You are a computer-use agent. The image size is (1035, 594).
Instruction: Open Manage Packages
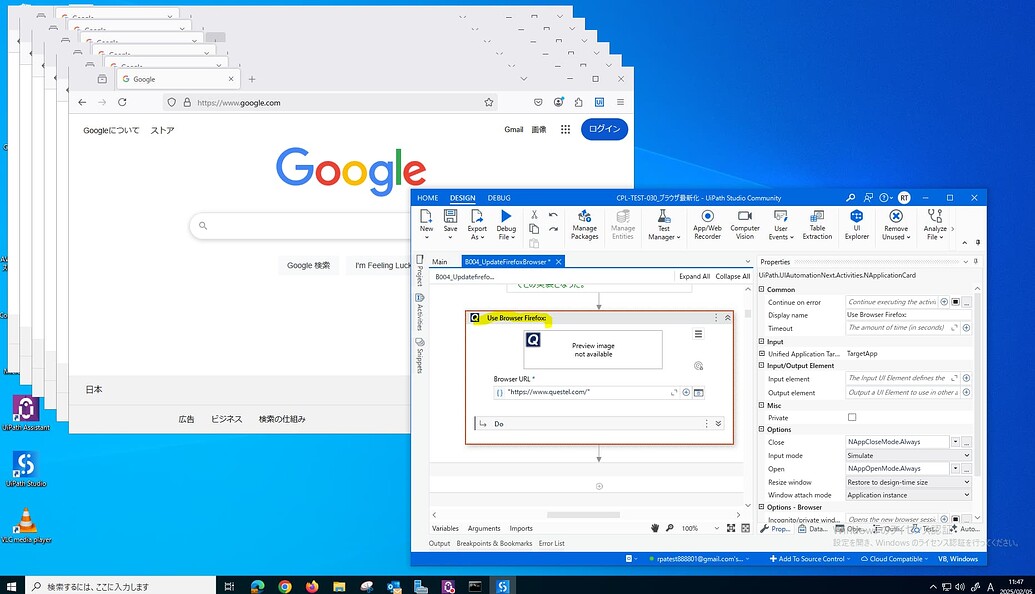pyautogui.click(x=585, y=224)
